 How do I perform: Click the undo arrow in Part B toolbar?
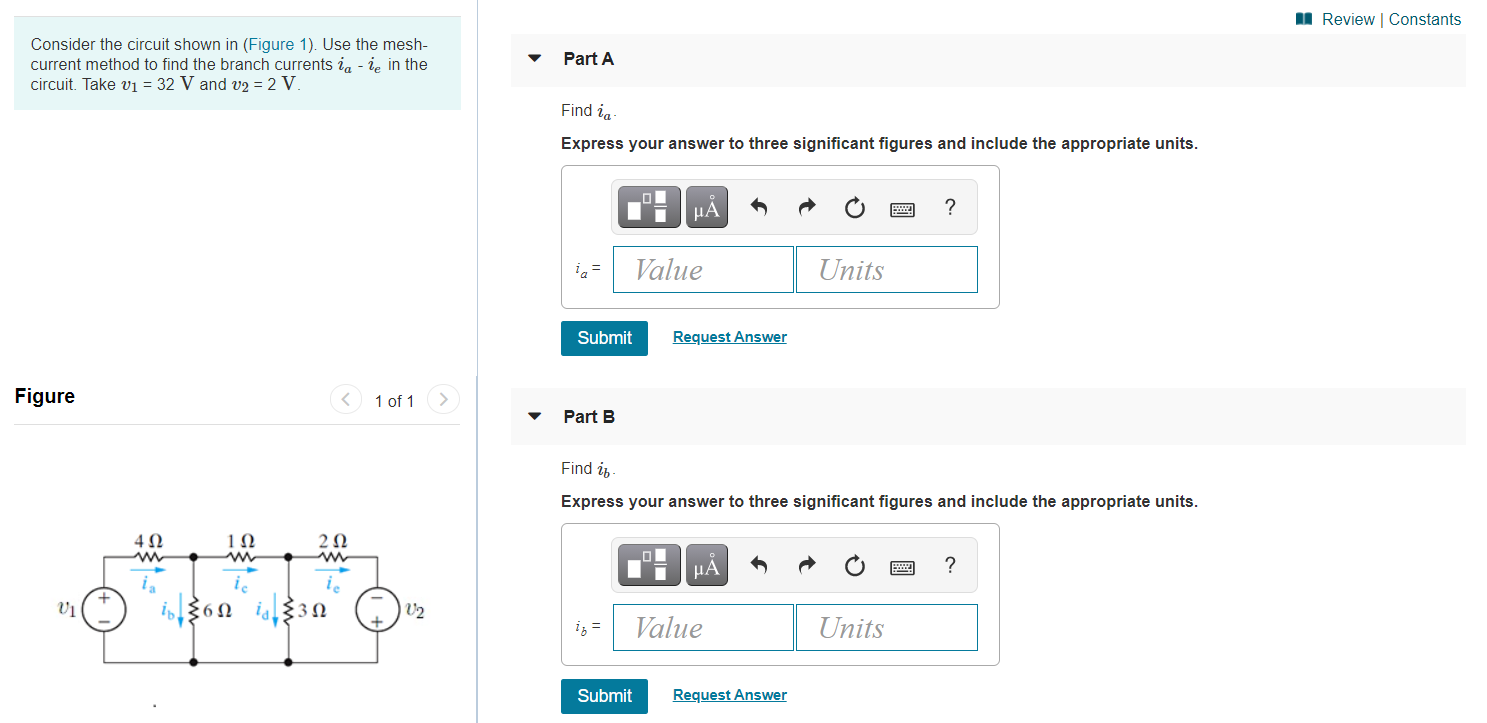758,565
